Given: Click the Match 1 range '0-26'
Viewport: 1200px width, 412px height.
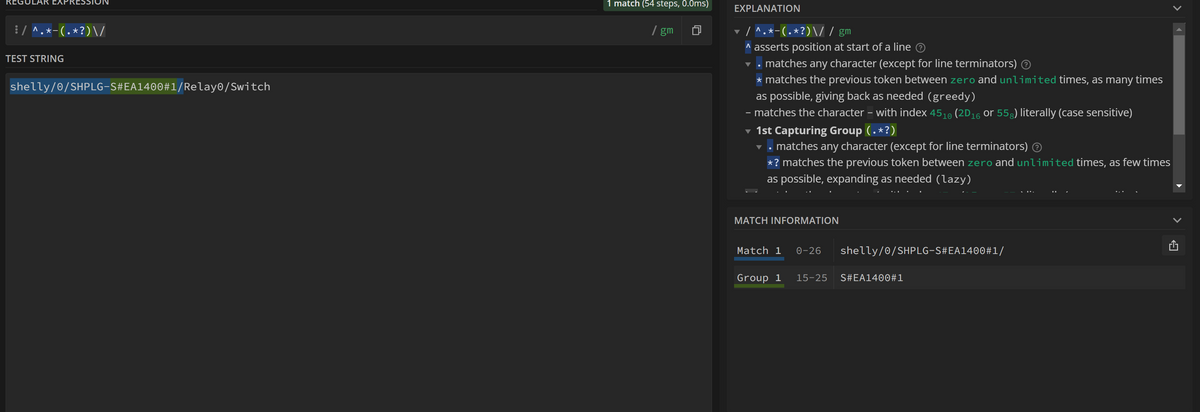Looking at the screenshot, I should coord(809,251).
